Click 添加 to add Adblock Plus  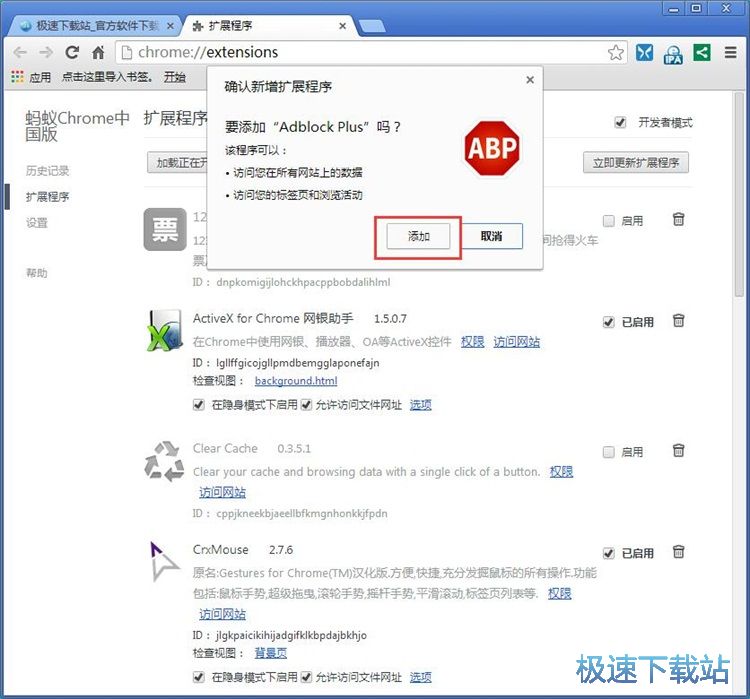tap(419, 236)
